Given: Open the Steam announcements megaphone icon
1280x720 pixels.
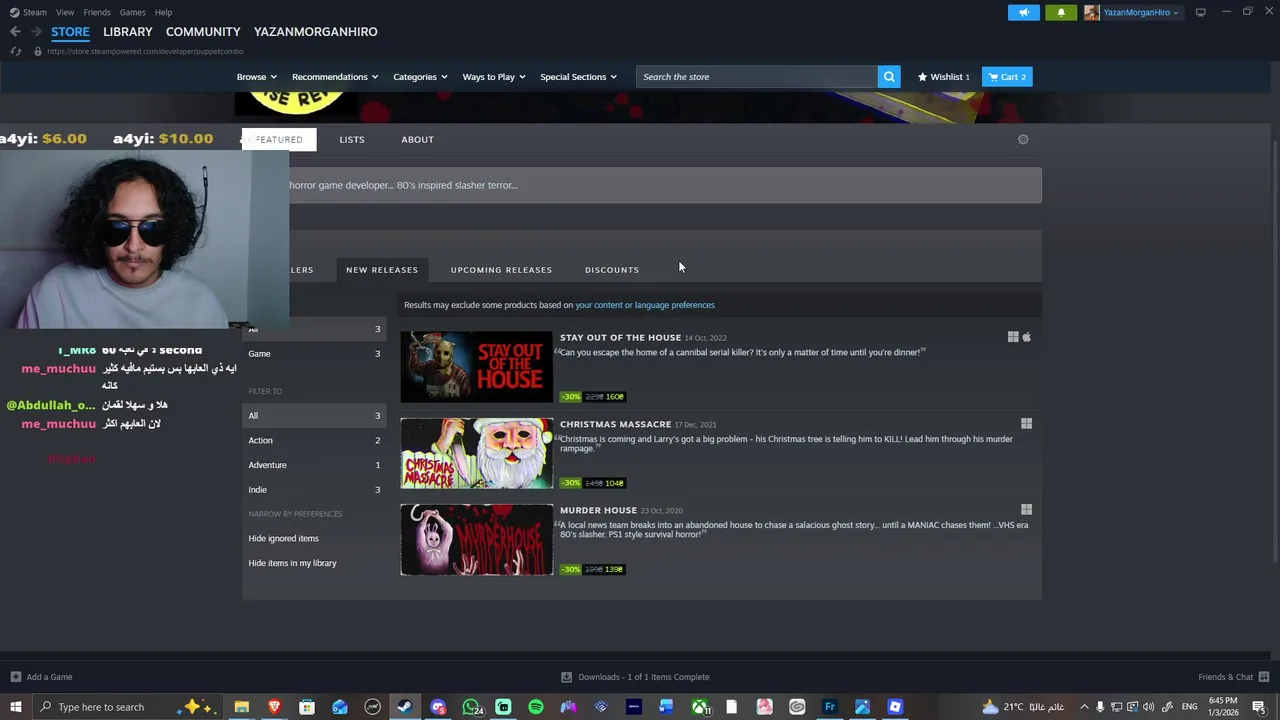Looking at the screenshot, I should [x=1023, y=12].
